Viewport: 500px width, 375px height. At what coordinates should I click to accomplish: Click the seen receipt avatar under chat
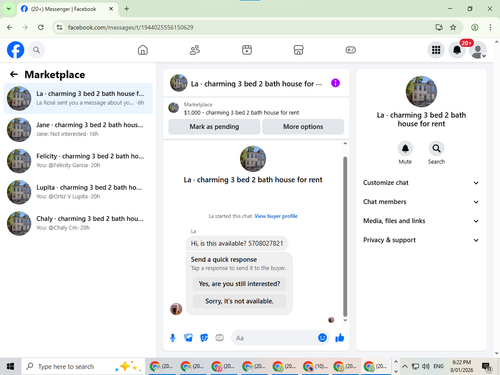(331, 320)
